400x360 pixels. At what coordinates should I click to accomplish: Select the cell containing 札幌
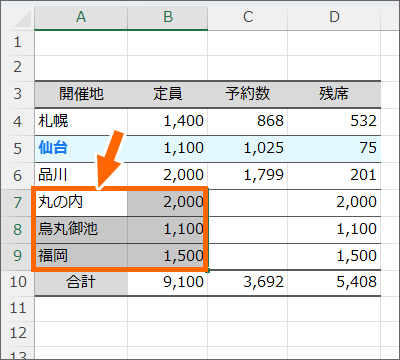tap(81, 122)
